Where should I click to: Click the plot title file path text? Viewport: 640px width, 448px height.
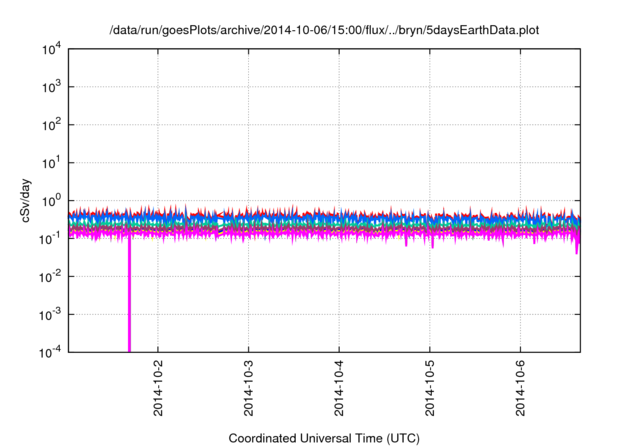pos(324,30)
